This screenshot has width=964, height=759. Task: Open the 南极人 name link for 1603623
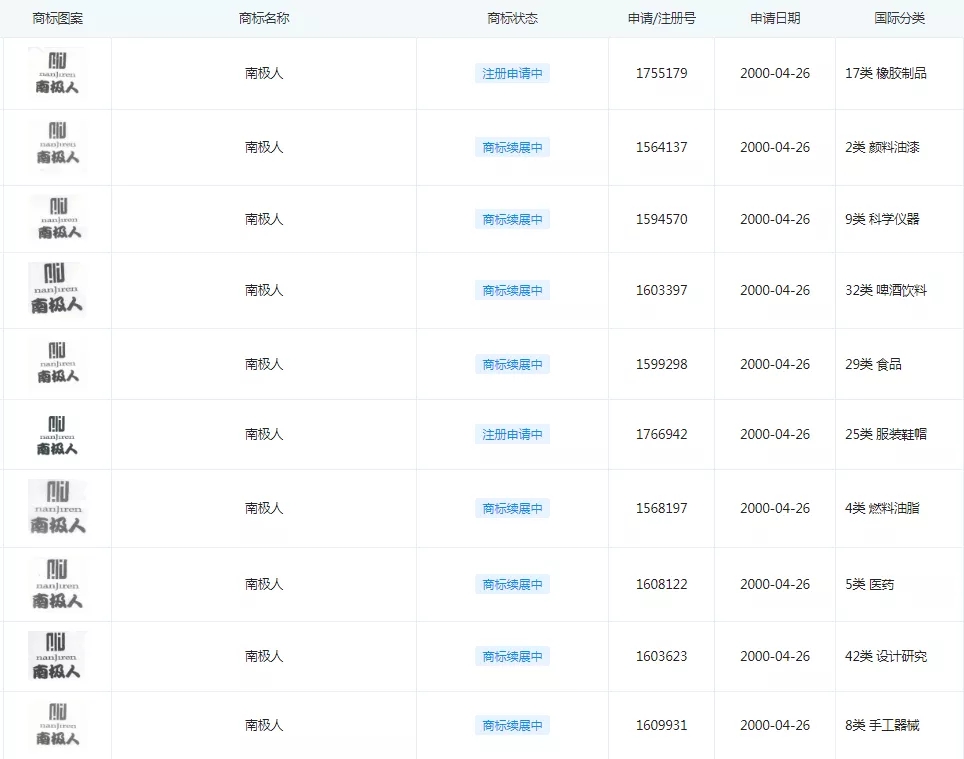(264, 656)
